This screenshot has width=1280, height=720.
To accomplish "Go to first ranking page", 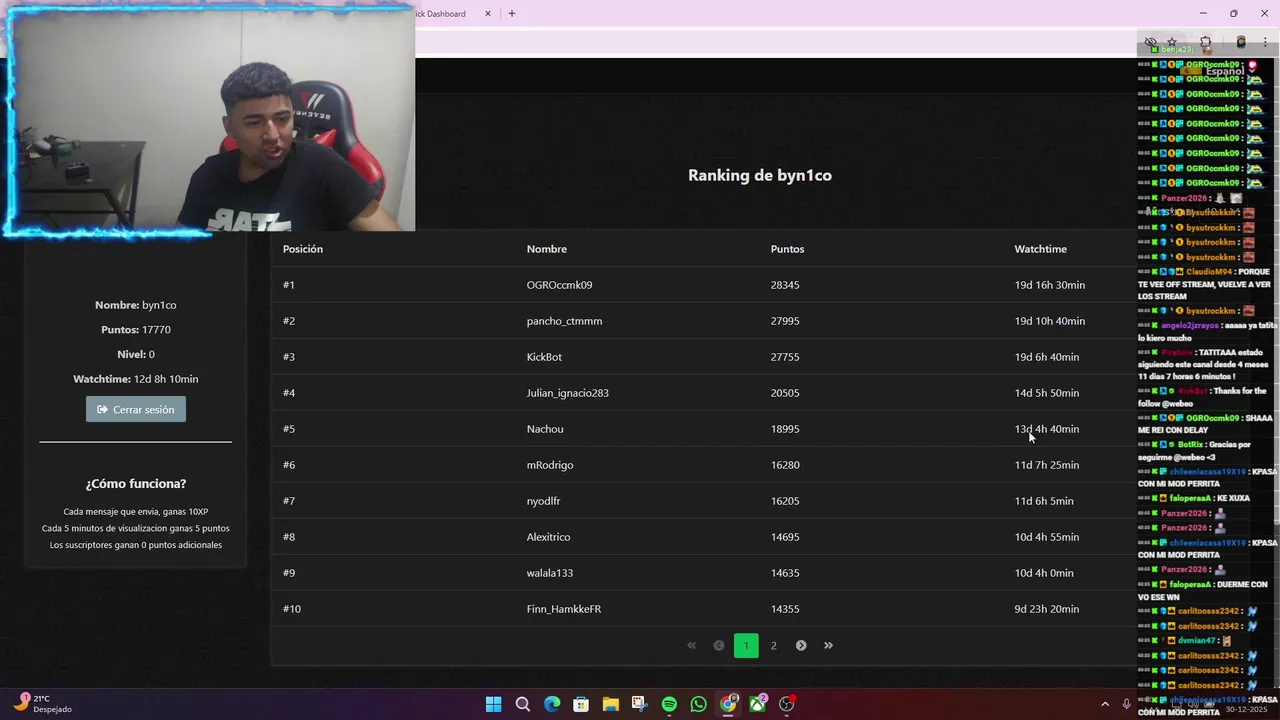I will click(x=691, y=646).
